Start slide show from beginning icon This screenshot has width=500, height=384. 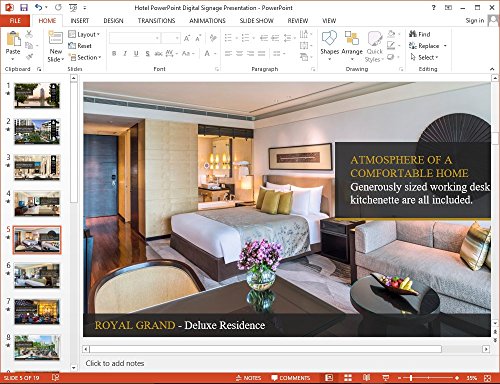pyautogui.click(x=73, y=7)
